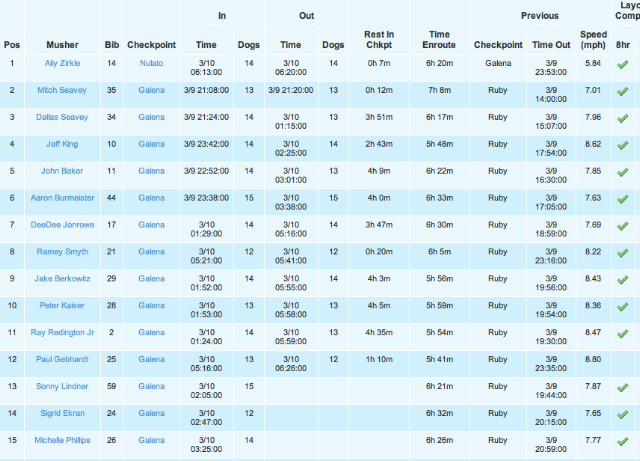Image resolution: width=640 pixels, height=461 pixels.
Task: Click the Bib column header
Action: (111, 45)
